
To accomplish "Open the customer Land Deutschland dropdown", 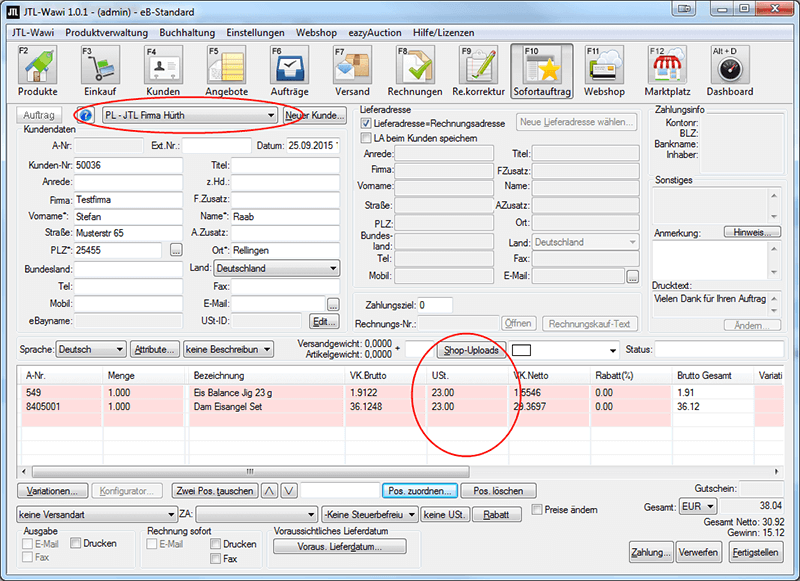I will click(x=277, y=268).
